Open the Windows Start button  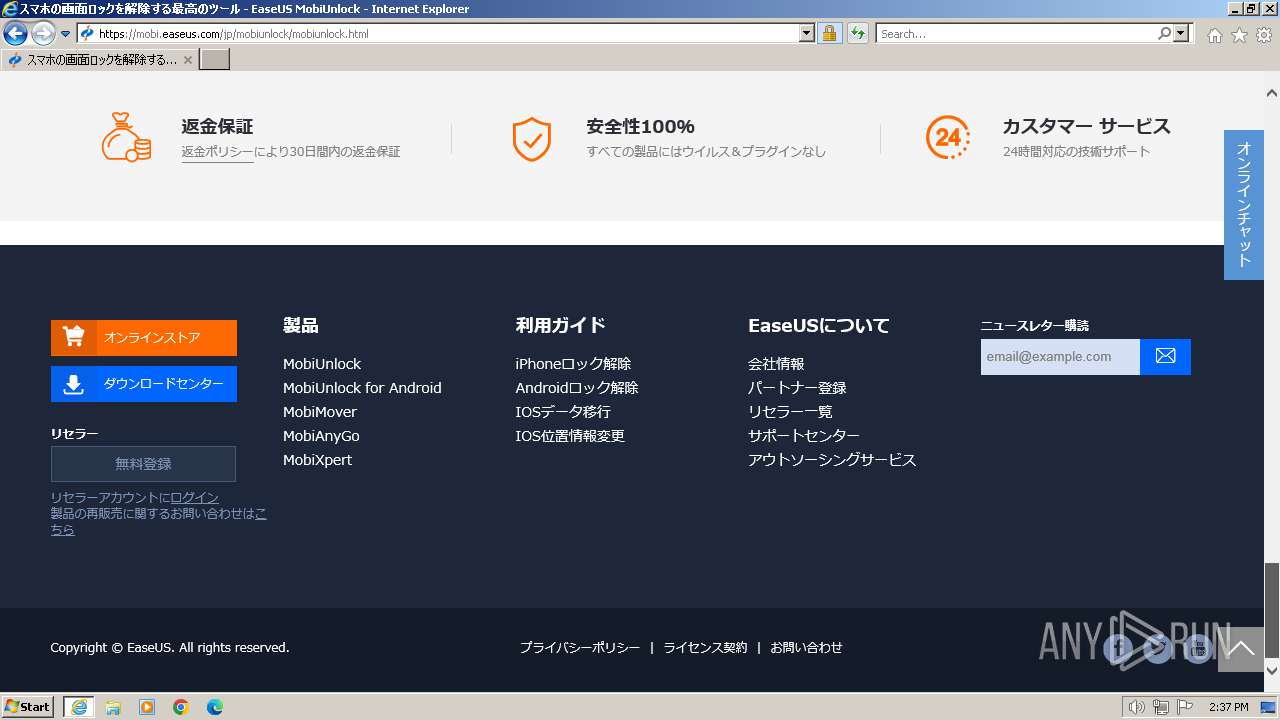point(28,707)
